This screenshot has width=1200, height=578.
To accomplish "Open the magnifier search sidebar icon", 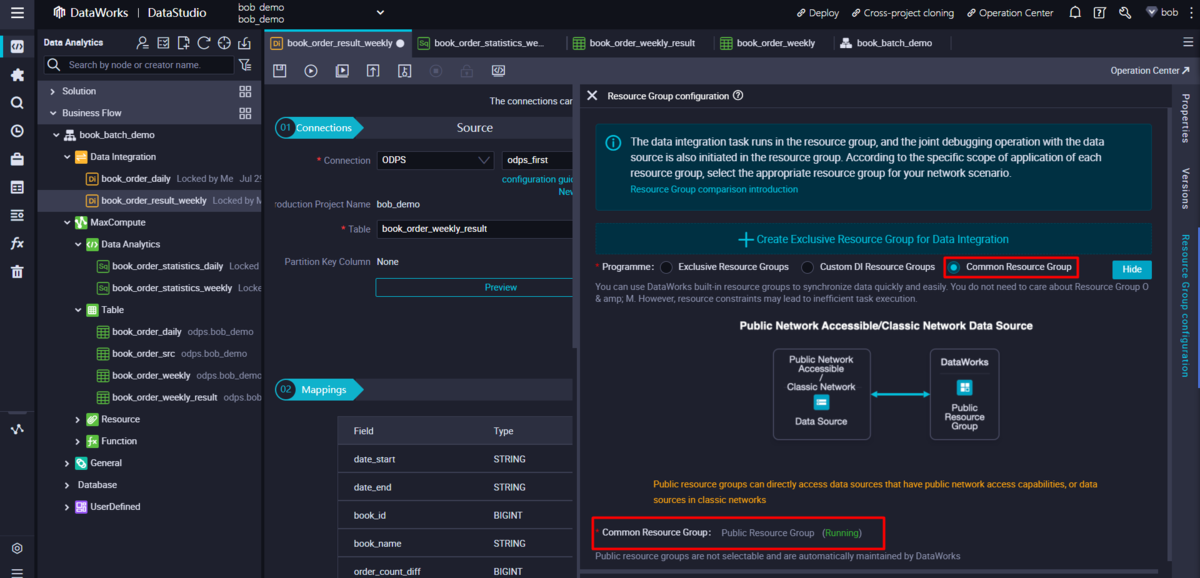I will [x=17, y=103].
